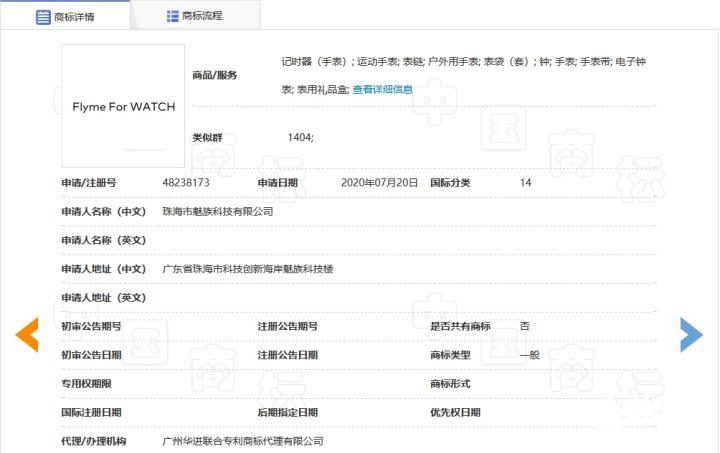Click the 专用权期限 label
The image size is (720, 453).
(x=86, y=384)
